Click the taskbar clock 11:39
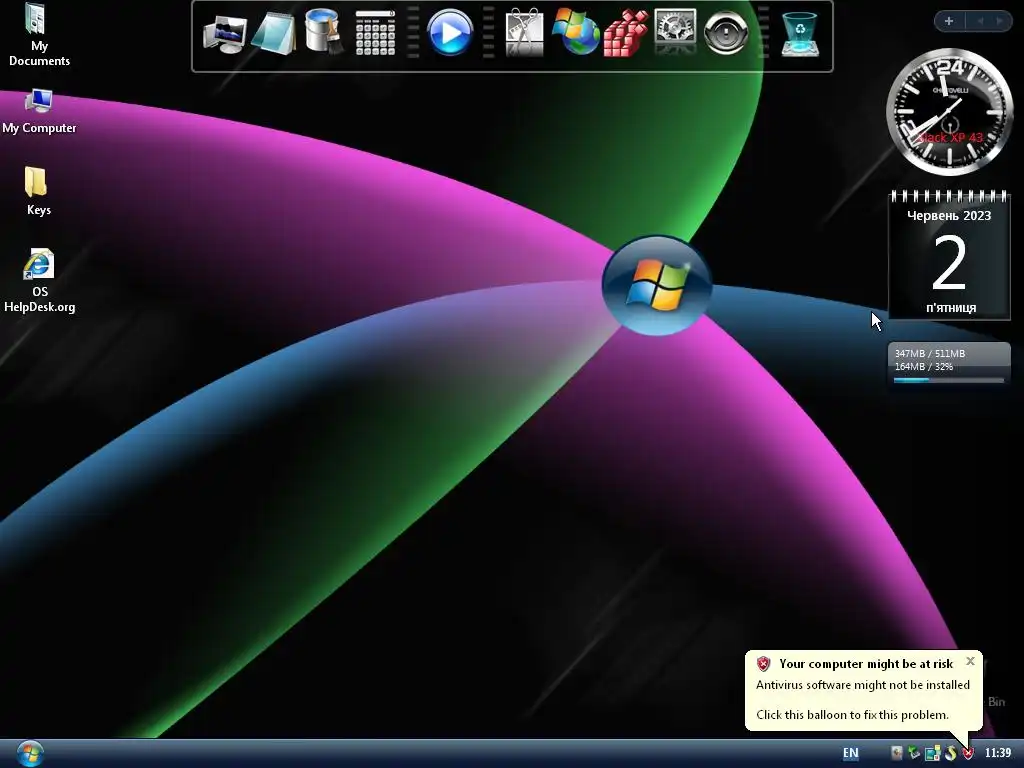Image resolution: width=1024 pixels, height=768 pixels. [x=997, y=753]
